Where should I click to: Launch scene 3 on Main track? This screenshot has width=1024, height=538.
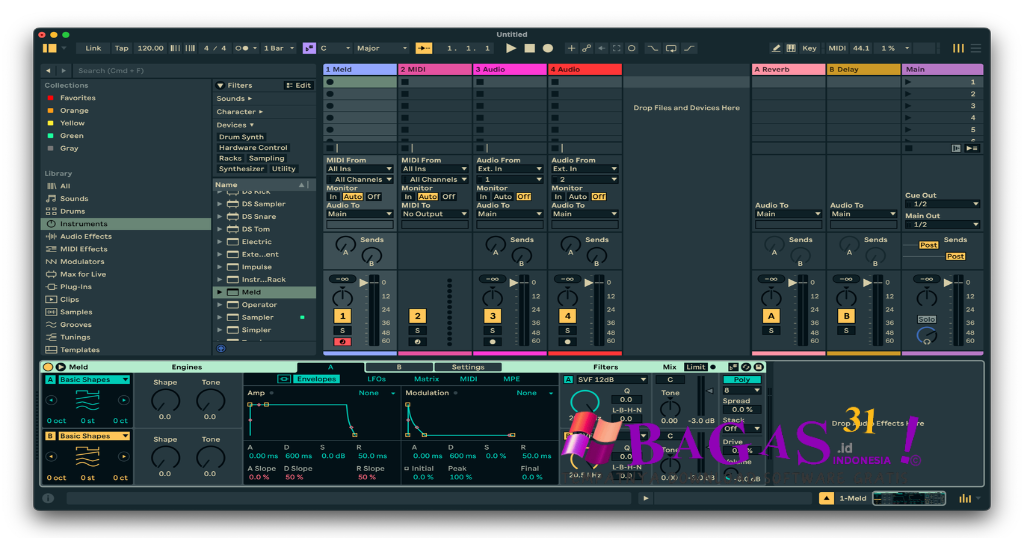tap(908, 106)
